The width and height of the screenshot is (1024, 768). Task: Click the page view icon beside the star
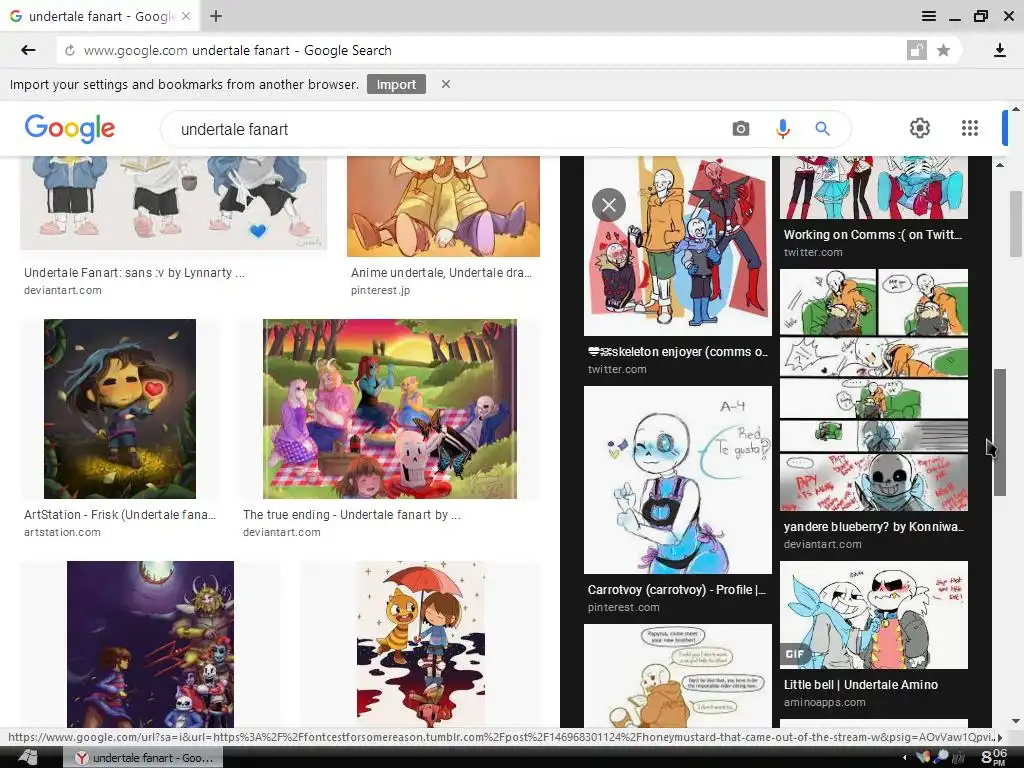(917, 50)
